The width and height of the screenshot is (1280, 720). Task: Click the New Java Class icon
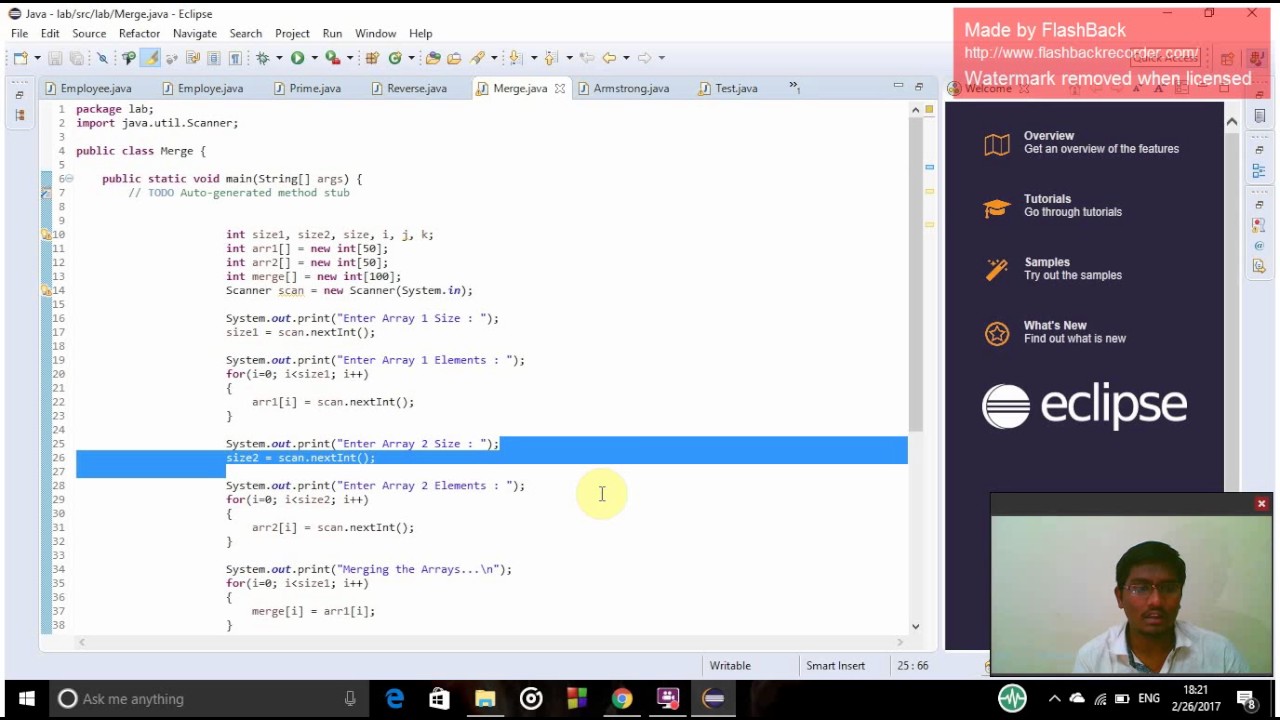pyautogui.click(x=395, y=58)
